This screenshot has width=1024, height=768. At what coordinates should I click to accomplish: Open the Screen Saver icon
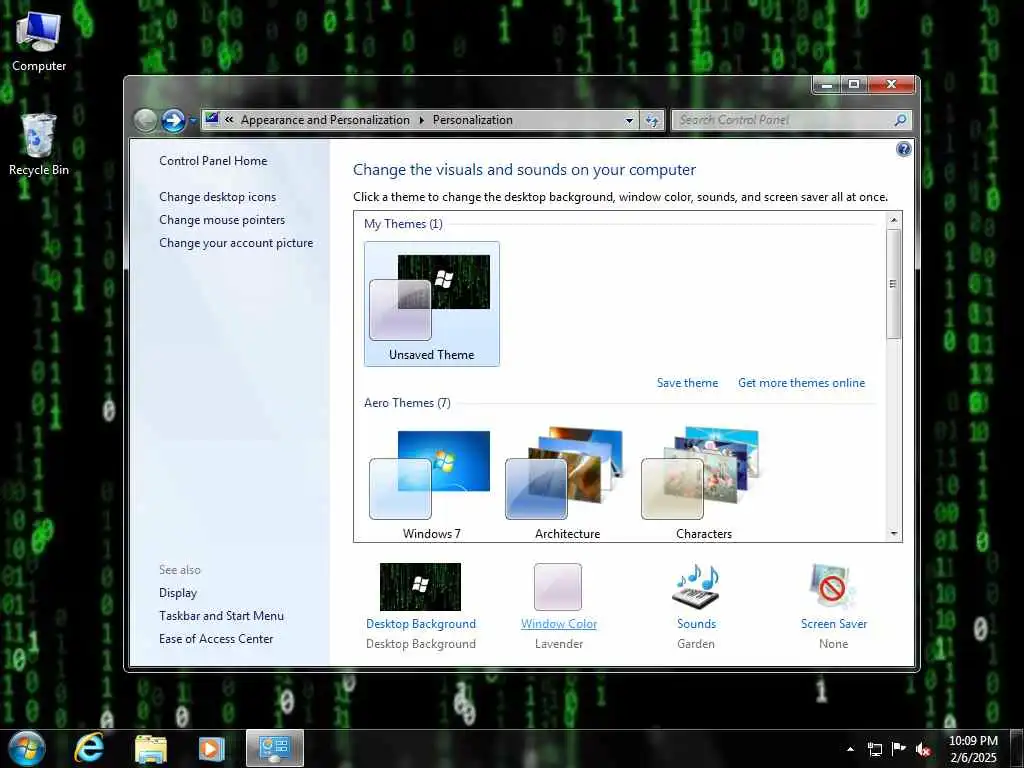tap(832, 586)
